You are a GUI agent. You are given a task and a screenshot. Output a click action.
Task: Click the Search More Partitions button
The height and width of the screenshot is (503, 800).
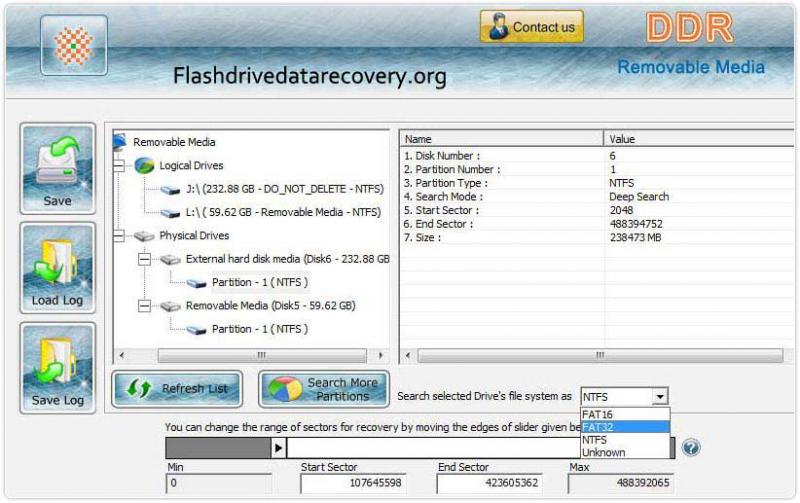click(324, 389)
